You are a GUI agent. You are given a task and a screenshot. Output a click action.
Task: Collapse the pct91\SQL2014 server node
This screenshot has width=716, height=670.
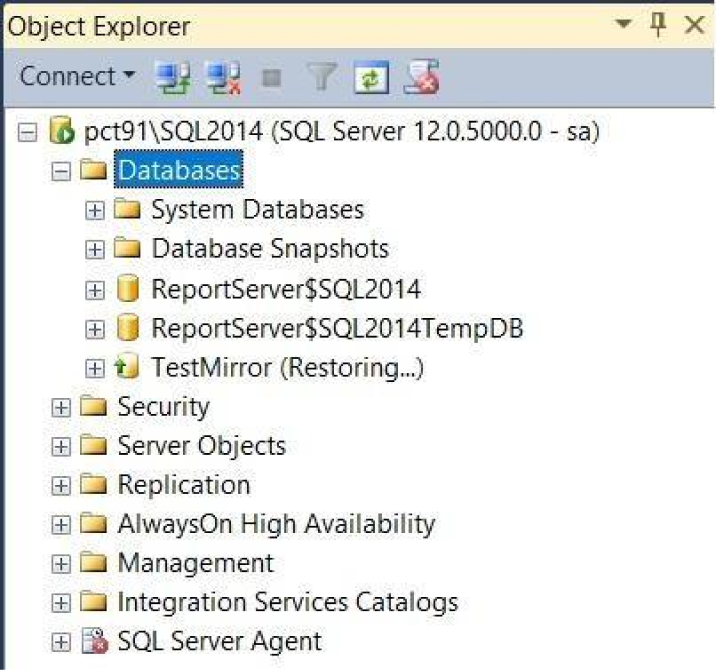[x=27, y=133]
